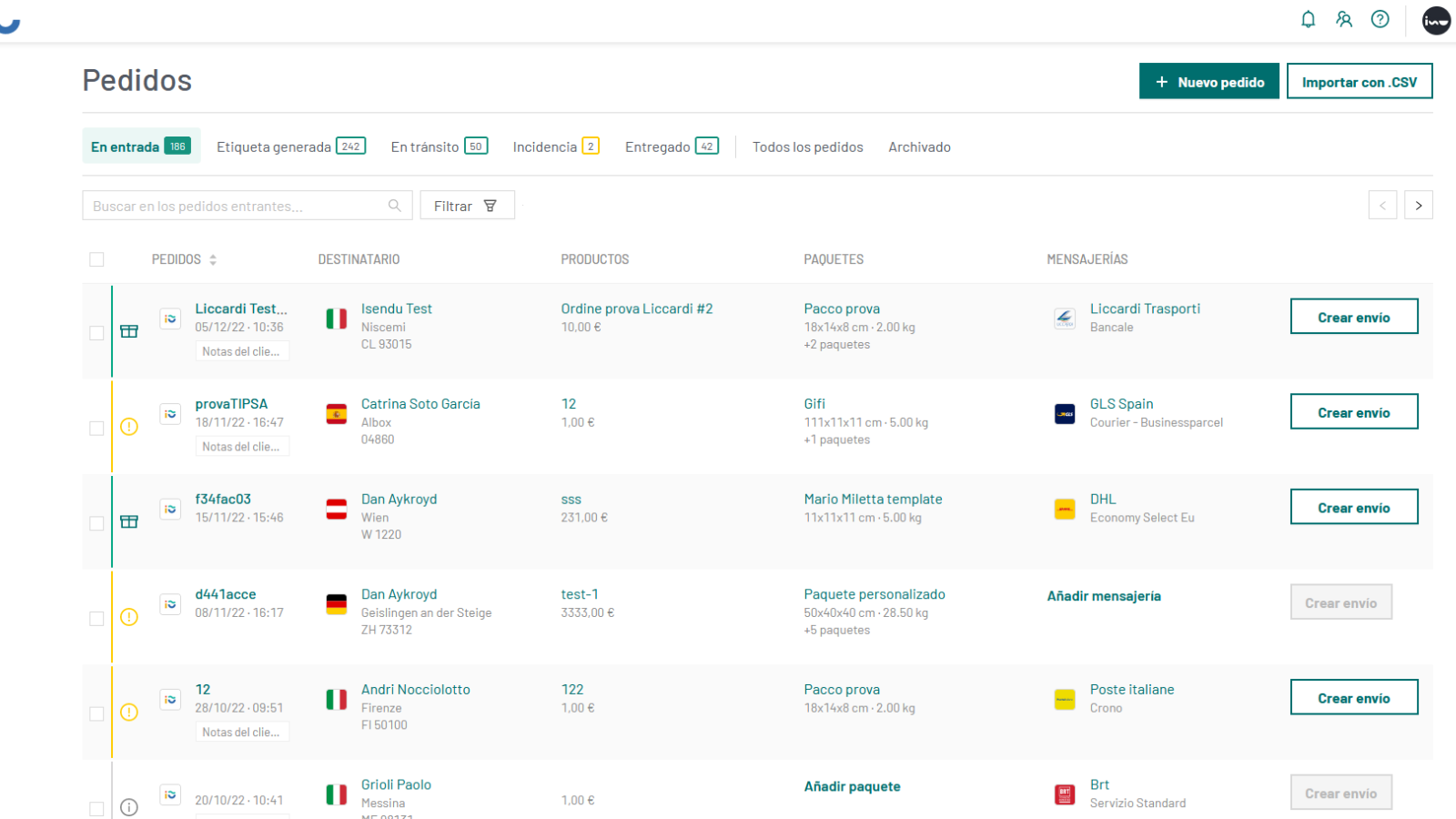Create shipment for Liccardi Test order

click(1354, 317)
